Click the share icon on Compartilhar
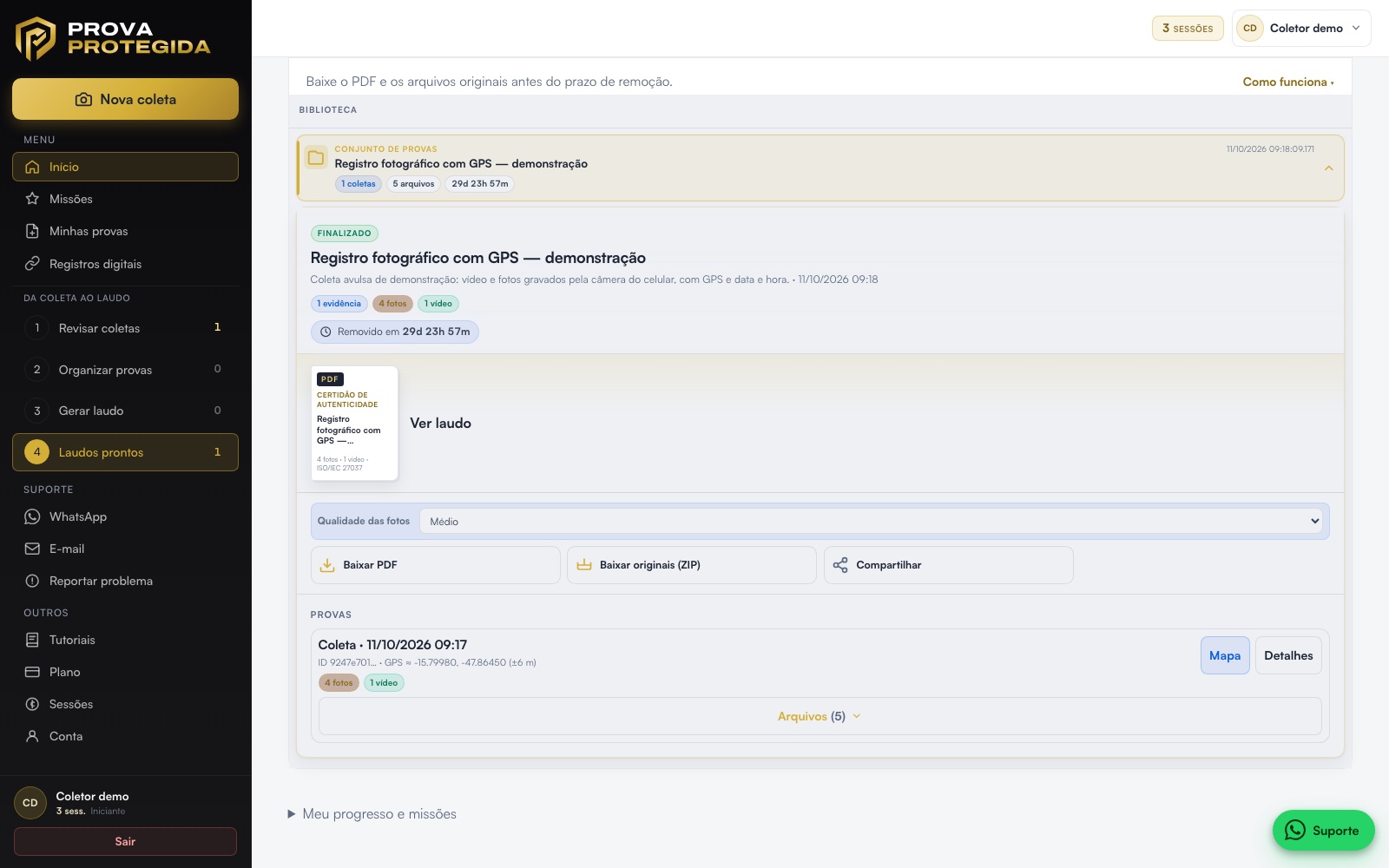This screenshot has height=868, width=1389. coord(840,565)
